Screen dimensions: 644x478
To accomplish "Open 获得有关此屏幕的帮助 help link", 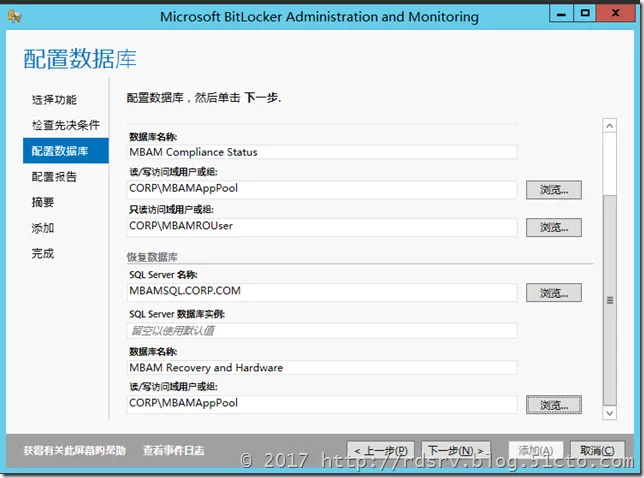I will [74, 450].
